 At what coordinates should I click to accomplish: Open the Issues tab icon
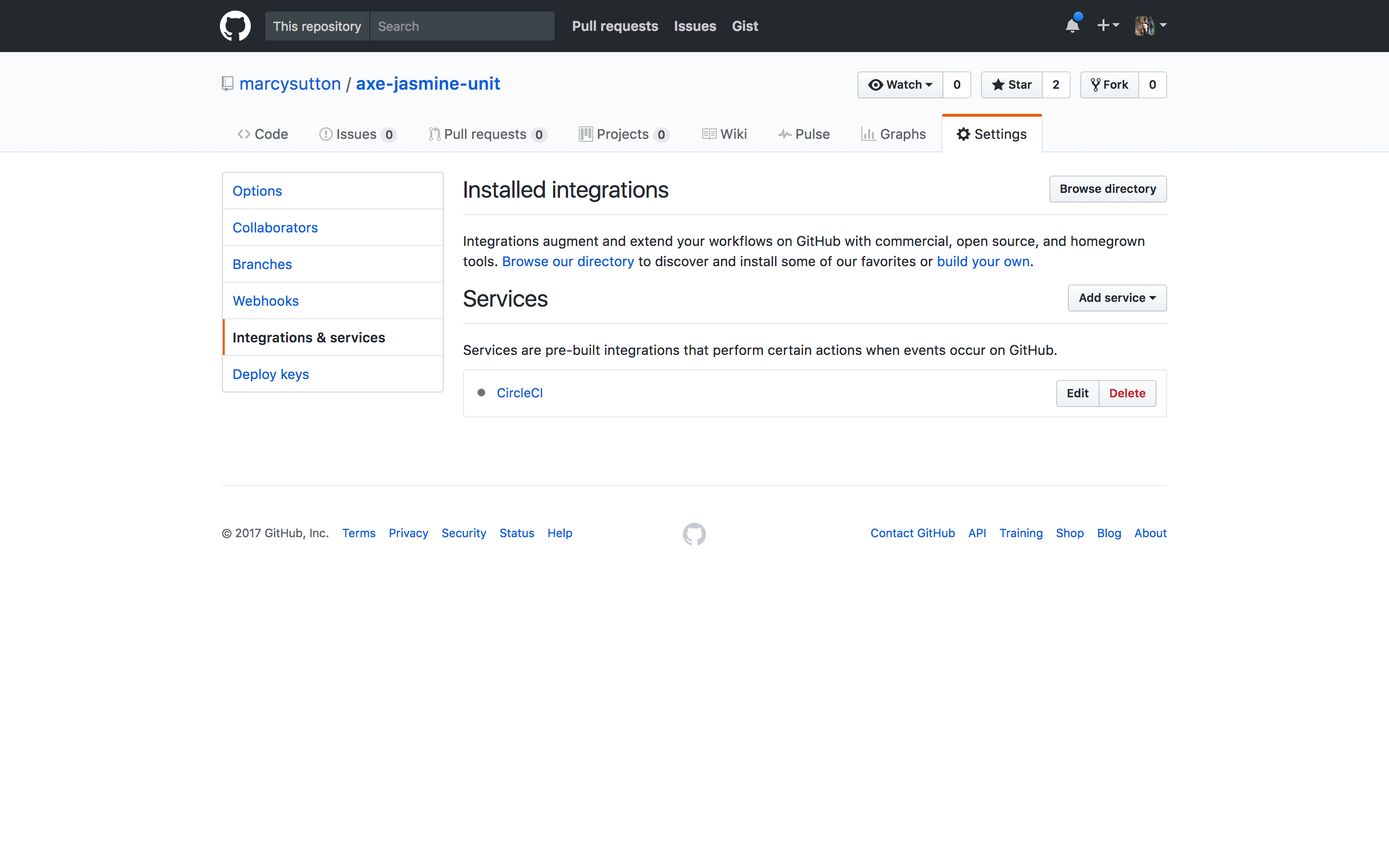click(x=326, y=134)
